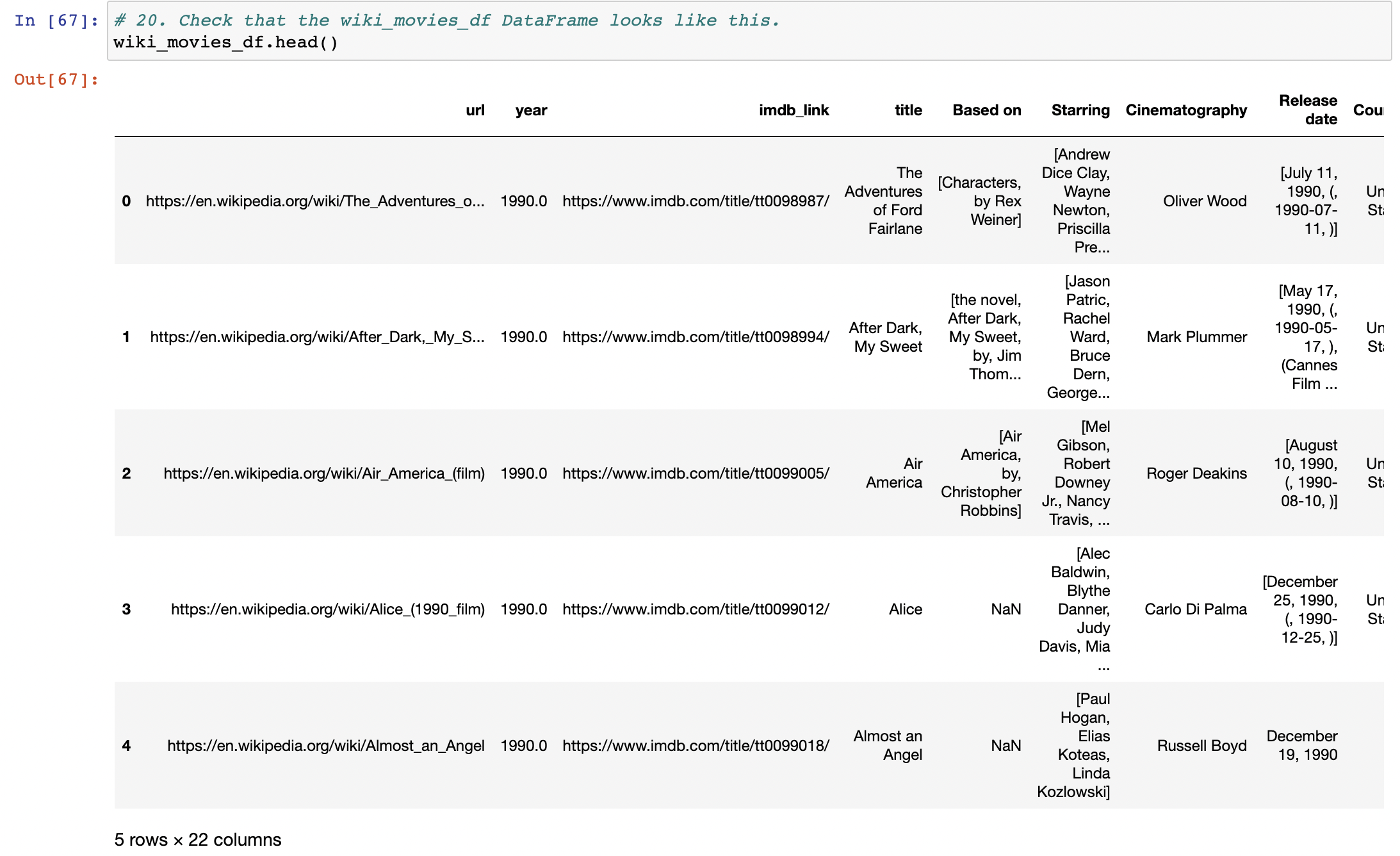
Task: Click the '5 rows × 22 columns' summary text
Action: point(198,840)
